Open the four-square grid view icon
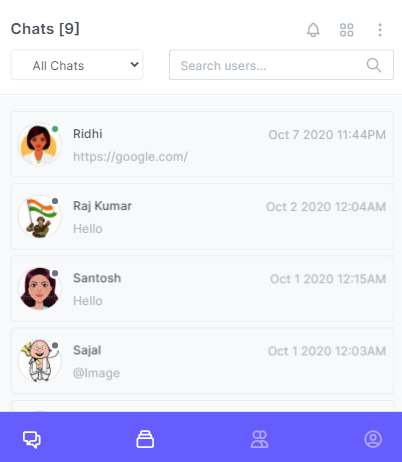The width and height of the screenshot is (402, 462). click(x=346, y=30)
